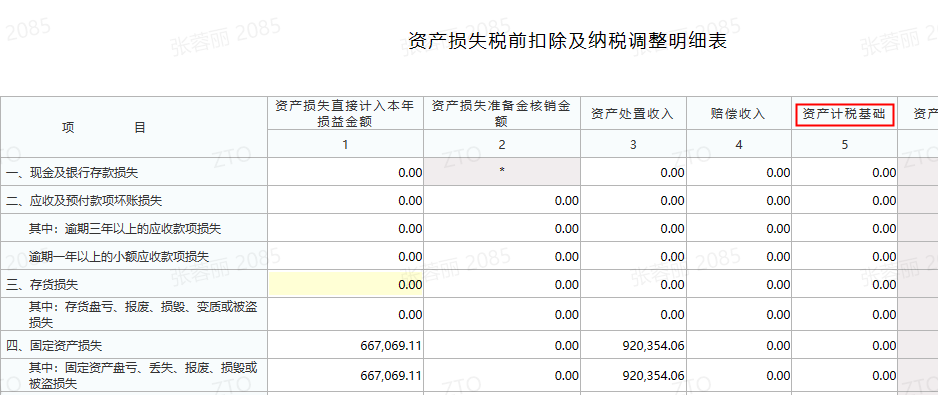Screen dimensions: 938x395
Task: Click column 5 cell of 存货盘亏、报废 sub-row
Action: pyautogui.click(x=845, y=315)
